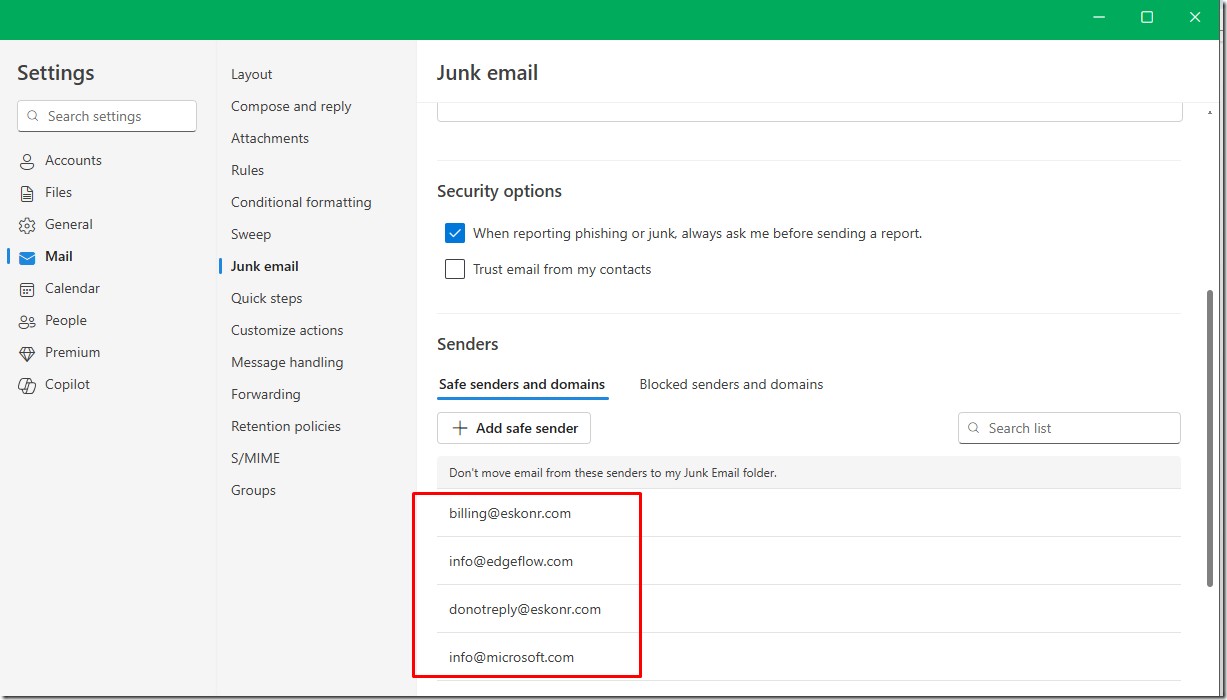Open the Calendar settings icon
The image size is (1227, 700).
tap(26, 288)
